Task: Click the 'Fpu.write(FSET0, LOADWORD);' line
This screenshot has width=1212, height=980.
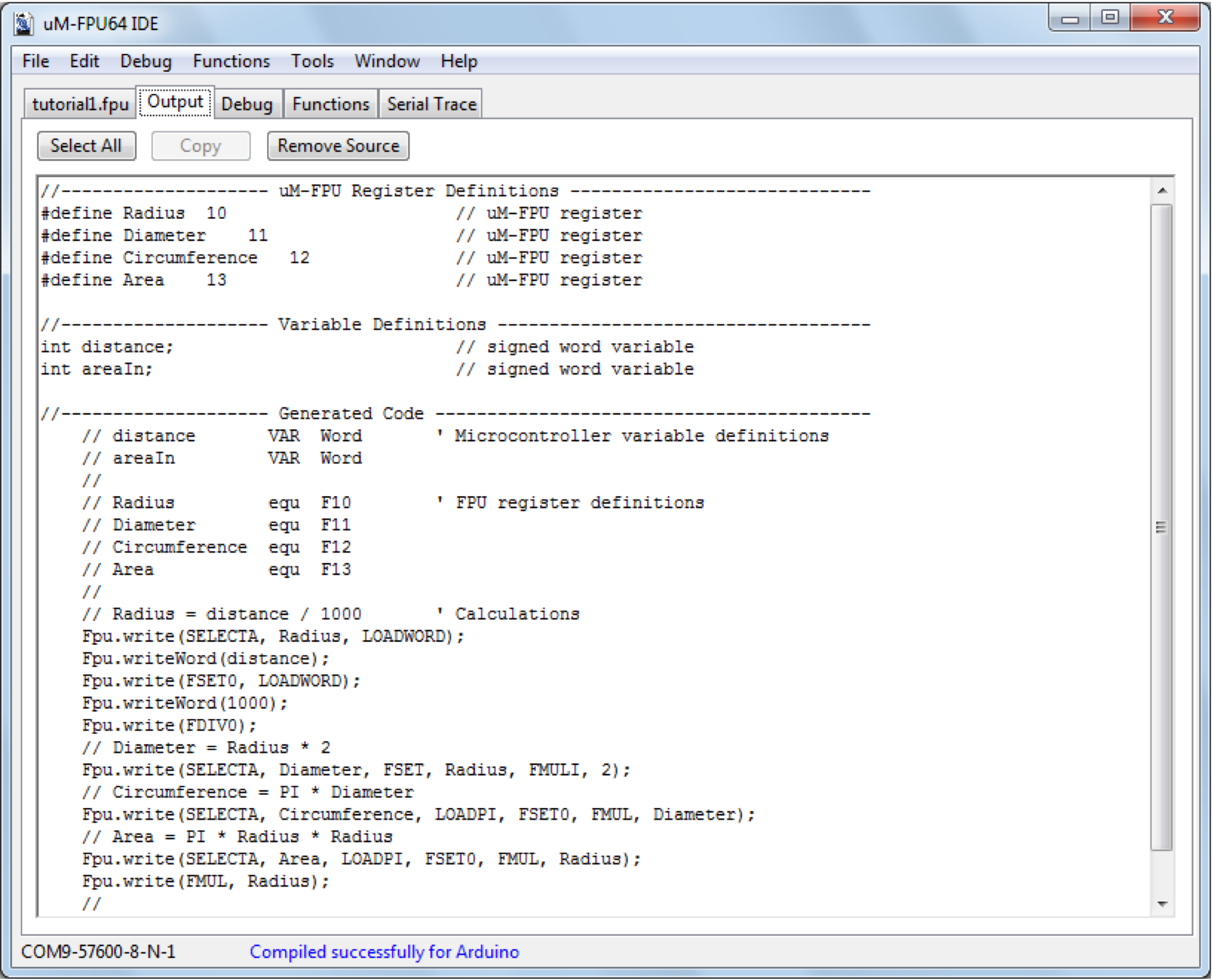Action: [221, 681]
